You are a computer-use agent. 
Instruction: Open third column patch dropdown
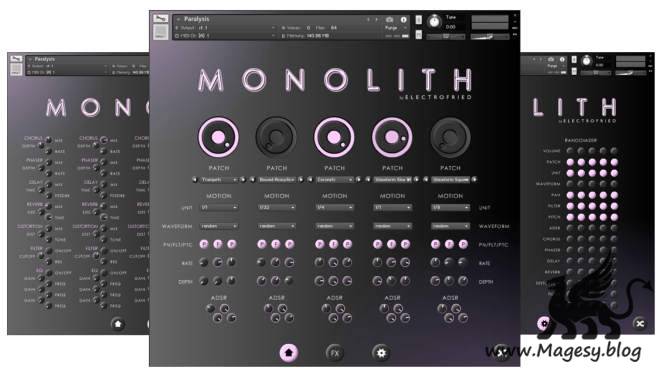click(x=335, y=180)
